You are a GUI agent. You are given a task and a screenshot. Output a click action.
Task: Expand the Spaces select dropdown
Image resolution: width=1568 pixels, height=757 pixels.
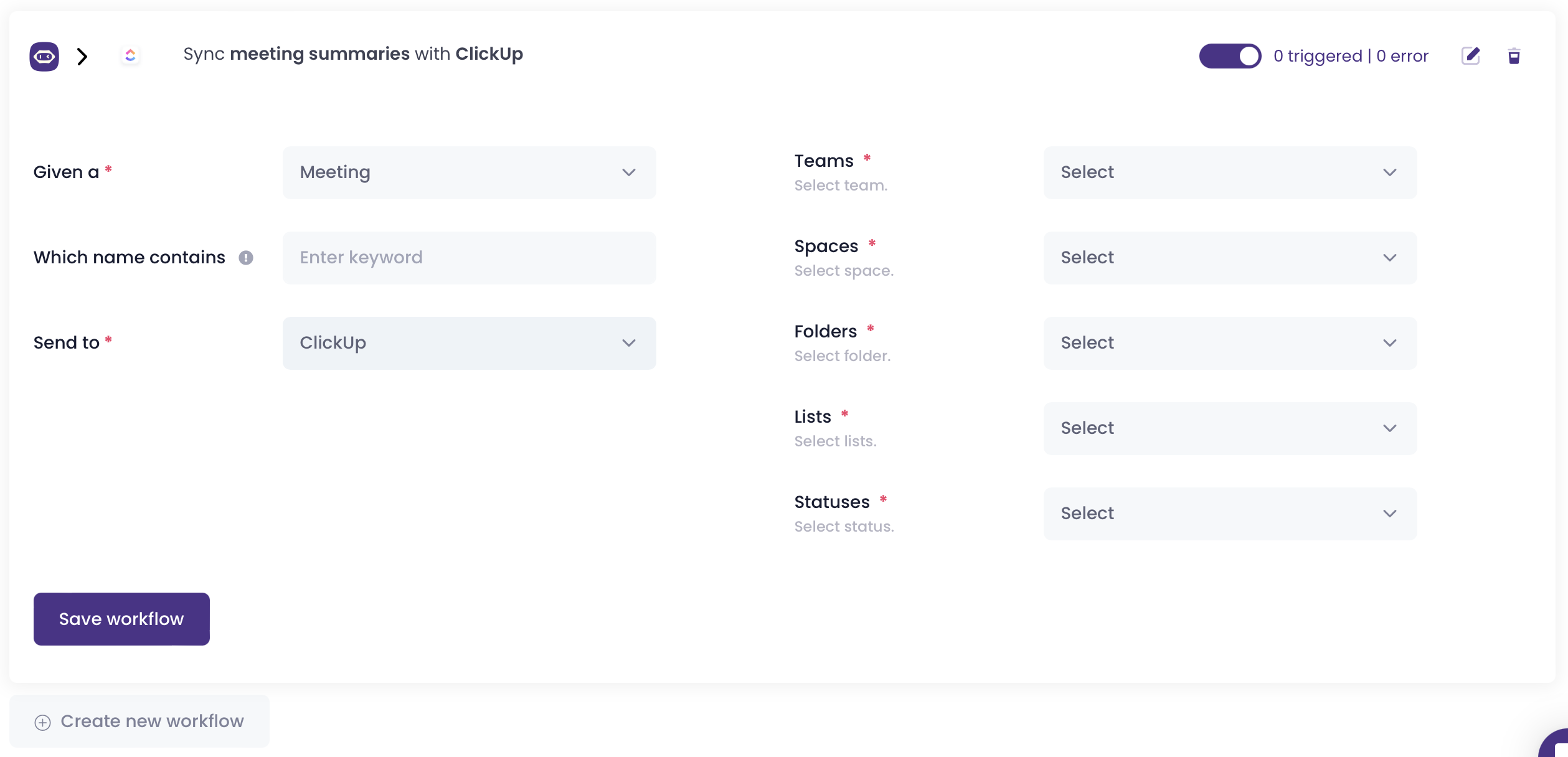point(1230,258)
